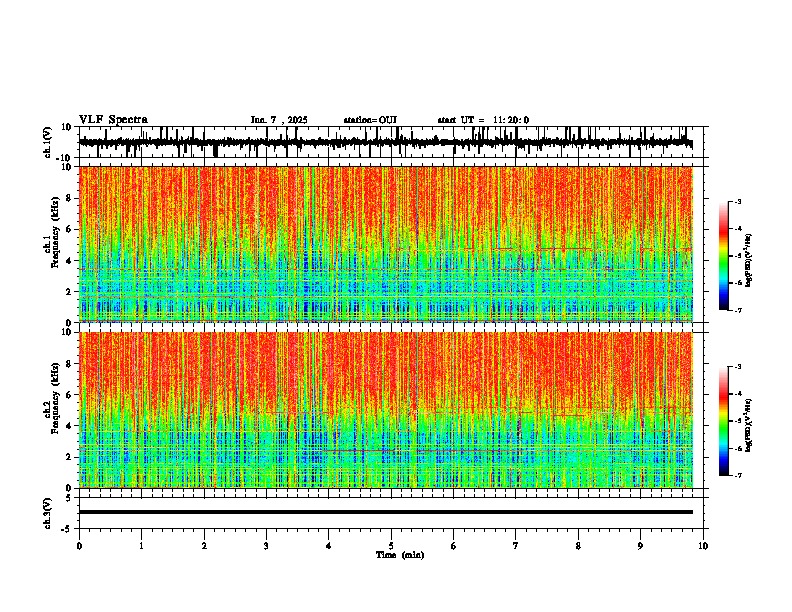Click the date text 'Jan. 7 , 2025'
The height and width of the screenshot is (612, 792).
(x=279, y=120)
